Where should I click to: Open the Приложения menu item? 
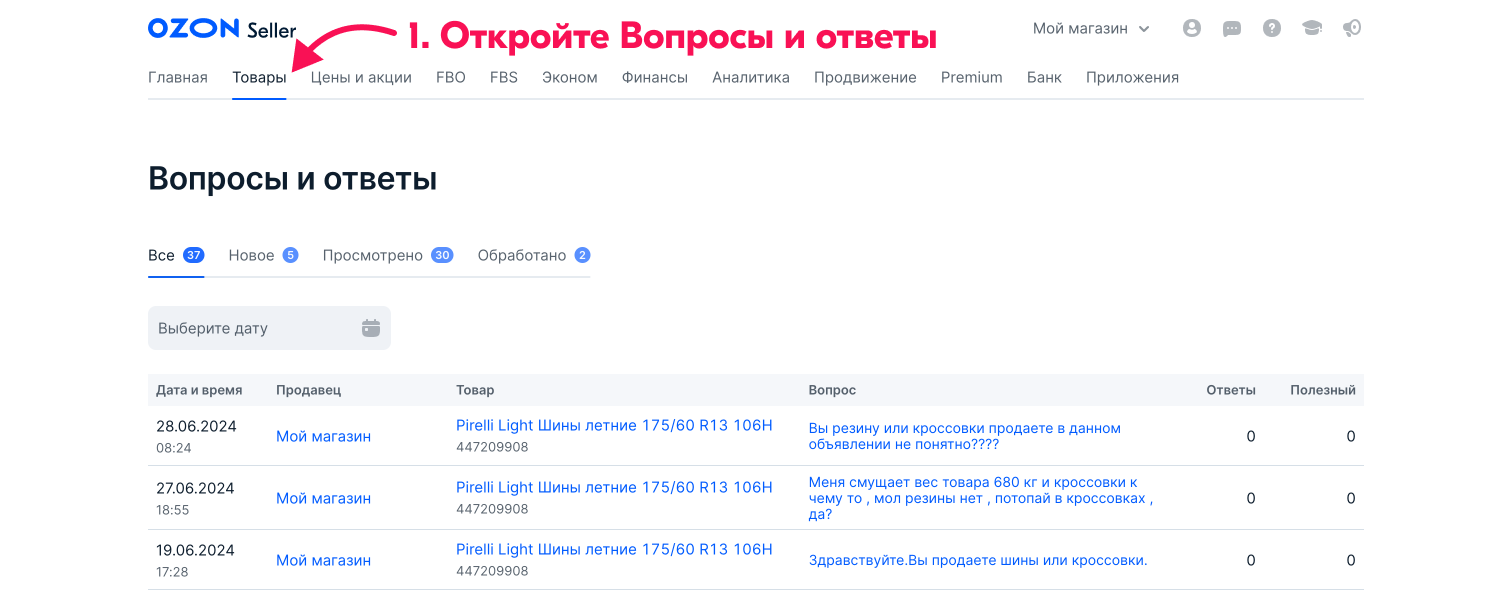click(x=1132, y=77)
